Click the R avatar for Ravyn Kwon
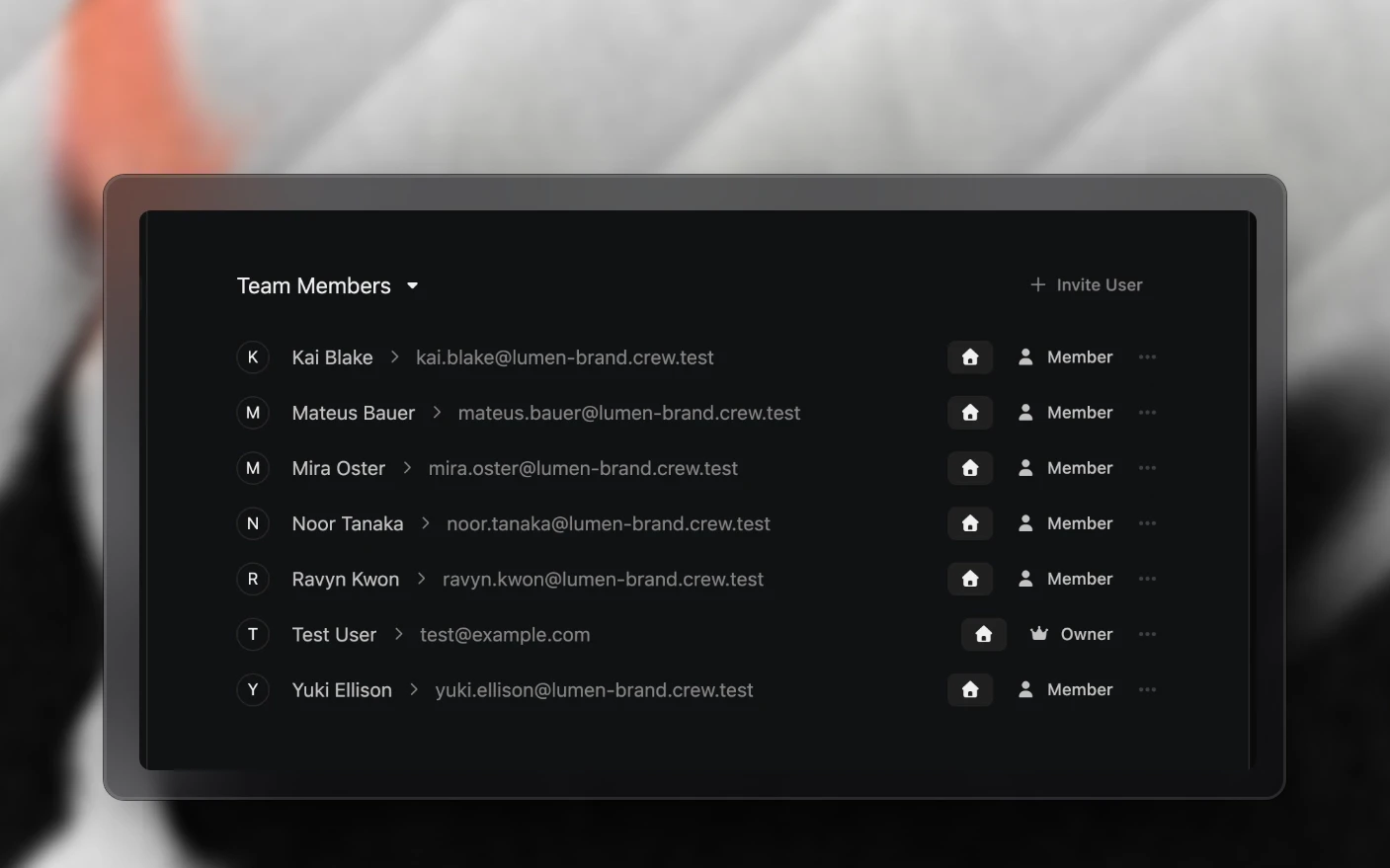The height and width of the screenshot is (868, 1390). (253, 579)
